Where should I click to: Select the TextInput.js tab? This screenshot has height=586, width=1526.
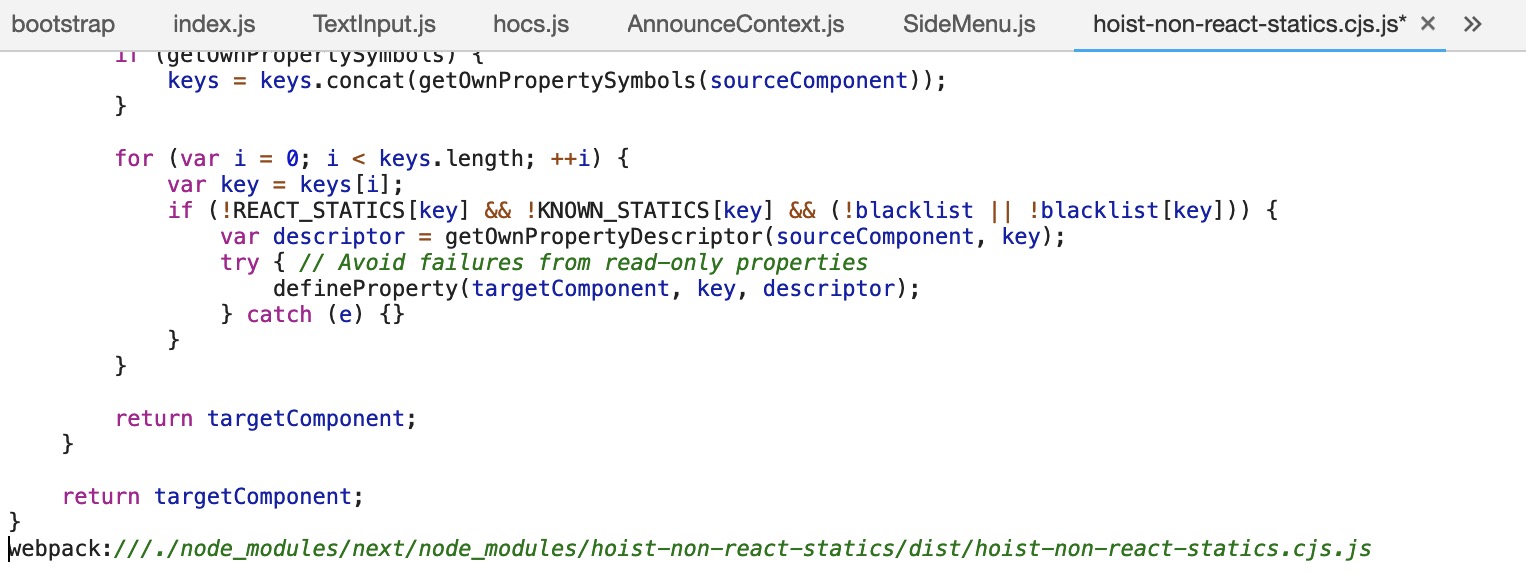(x=374, y=24)
